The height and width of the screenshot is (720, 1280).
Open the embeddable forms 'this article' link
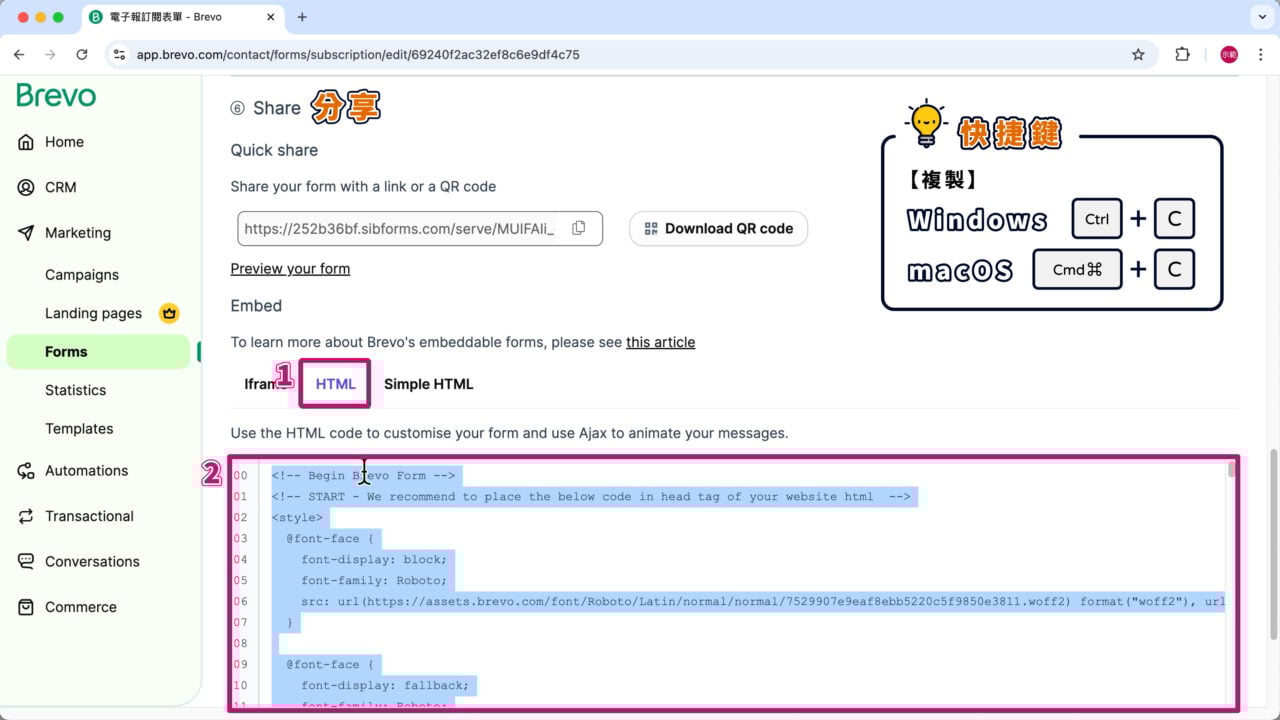(660, 342)
